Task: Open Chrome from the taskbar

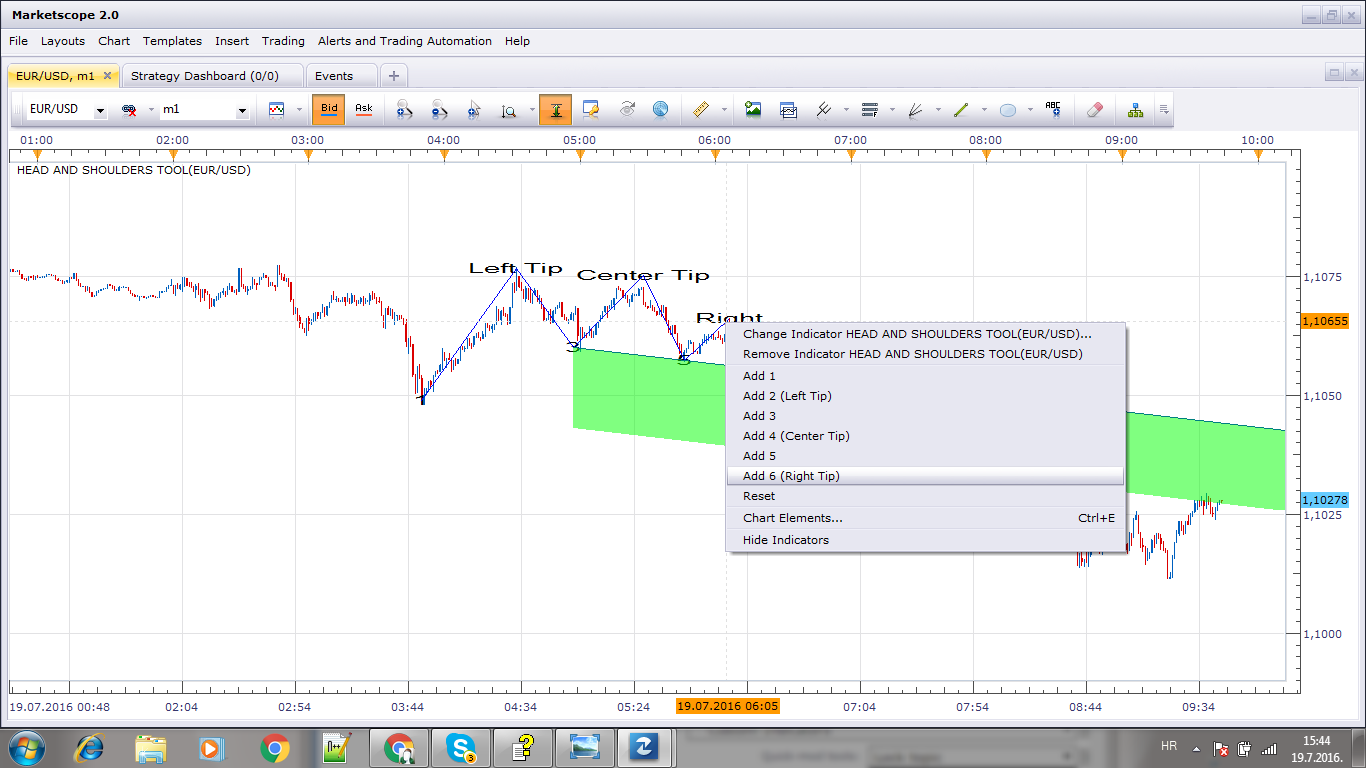Action: 275,747
